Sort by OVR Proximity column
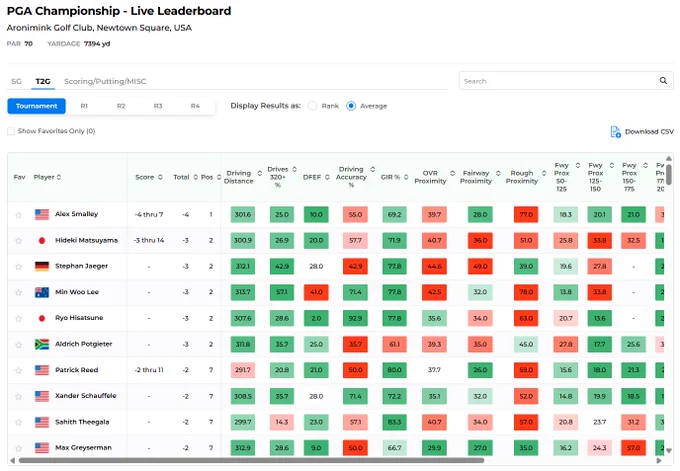 coord(452,173)
